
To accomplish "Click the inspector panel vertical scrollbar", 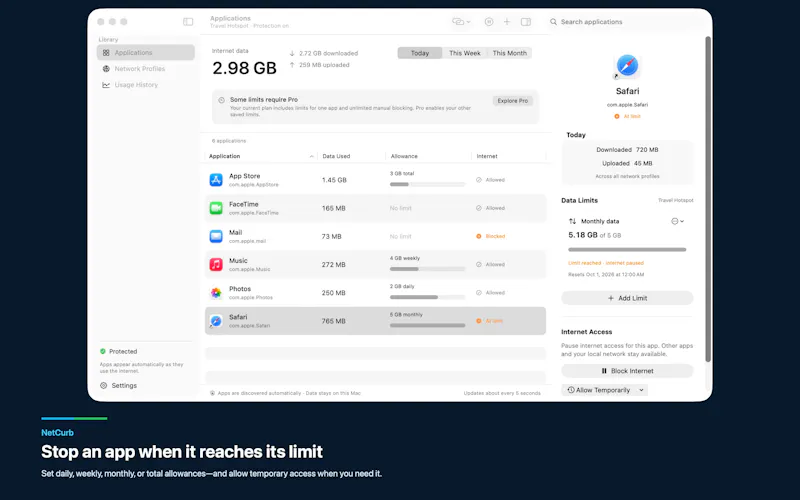I will click(708, 199).
